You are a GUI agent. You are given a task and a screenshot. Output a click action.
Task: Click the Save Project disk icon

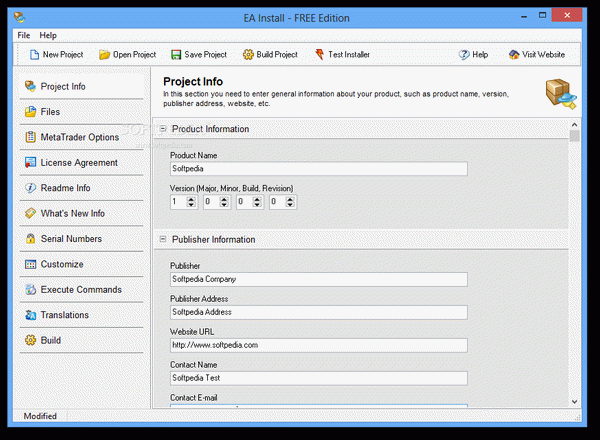(x=177, y=55)
